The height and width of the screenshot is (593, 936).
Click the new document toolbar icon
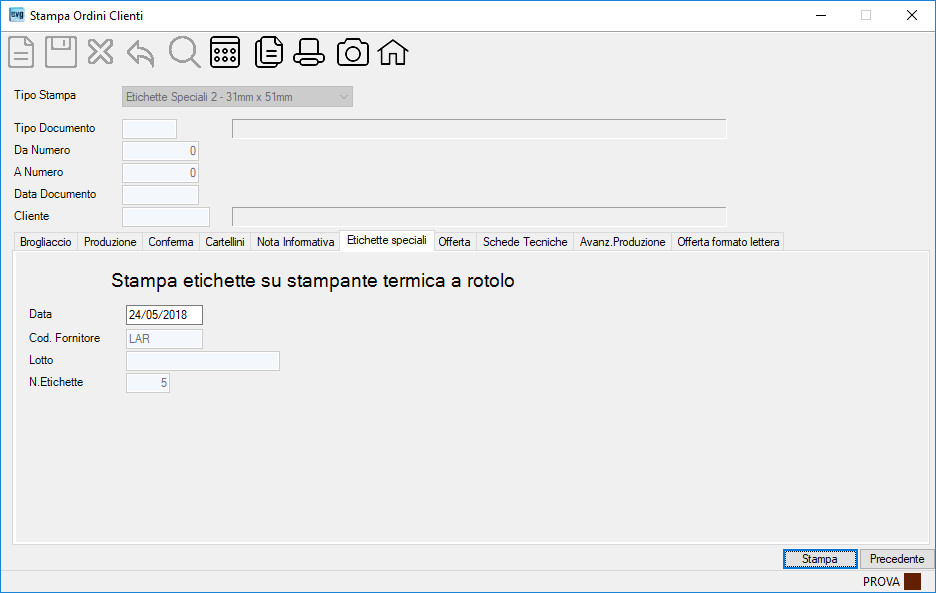pos(21,53)
